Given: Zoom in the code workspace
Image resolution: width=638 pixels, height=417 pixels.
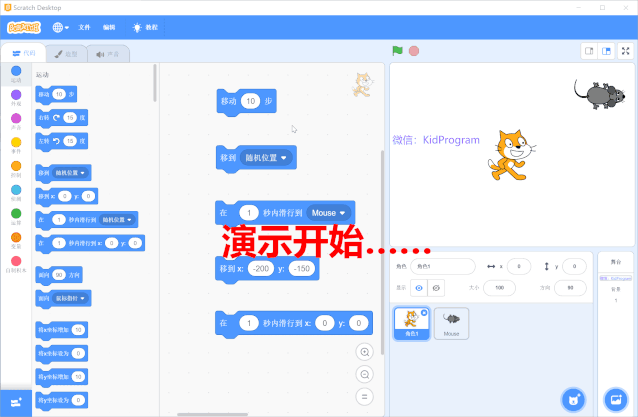Looking at the screenshot, I should [365, 352].
